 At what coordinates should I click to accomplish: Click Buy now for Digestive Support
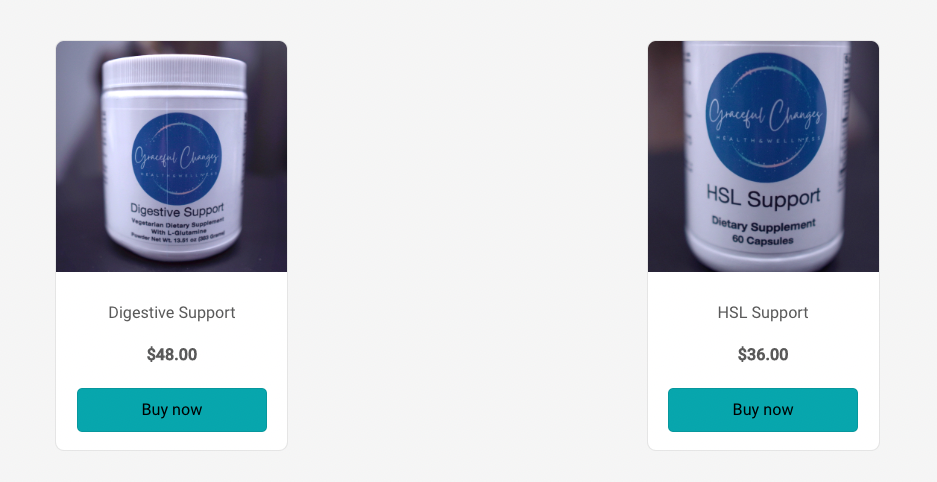click(172, 410)
